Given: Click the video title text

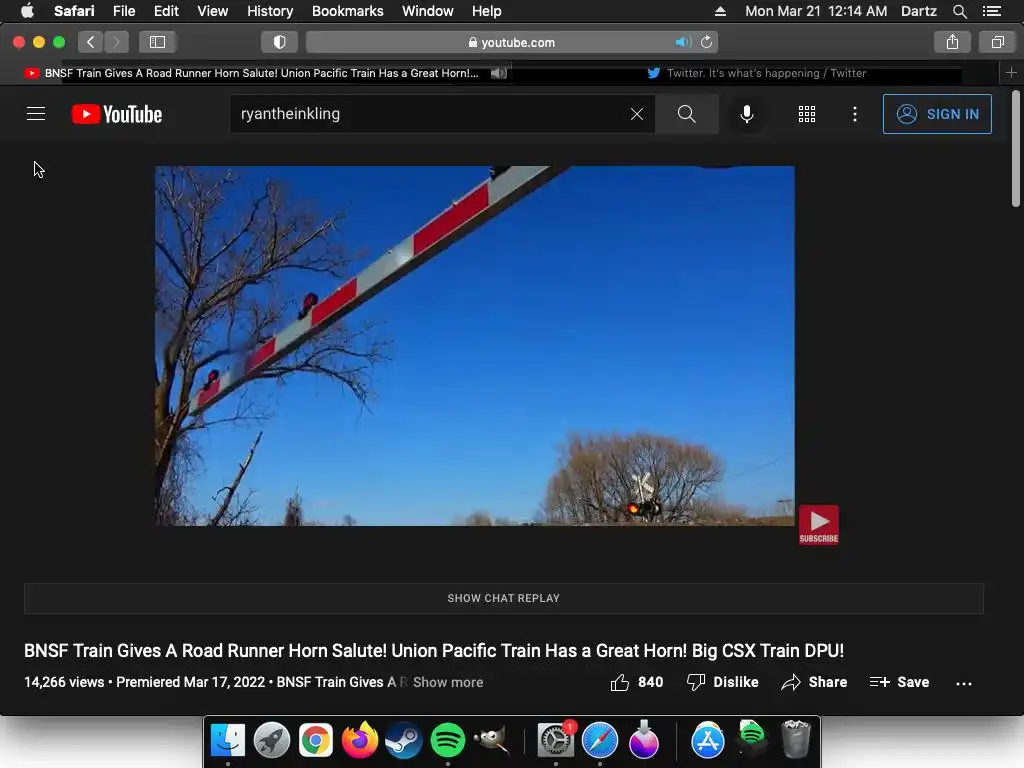Looking at the screenshot, I should pyautogui.click(x=434, y=651).
